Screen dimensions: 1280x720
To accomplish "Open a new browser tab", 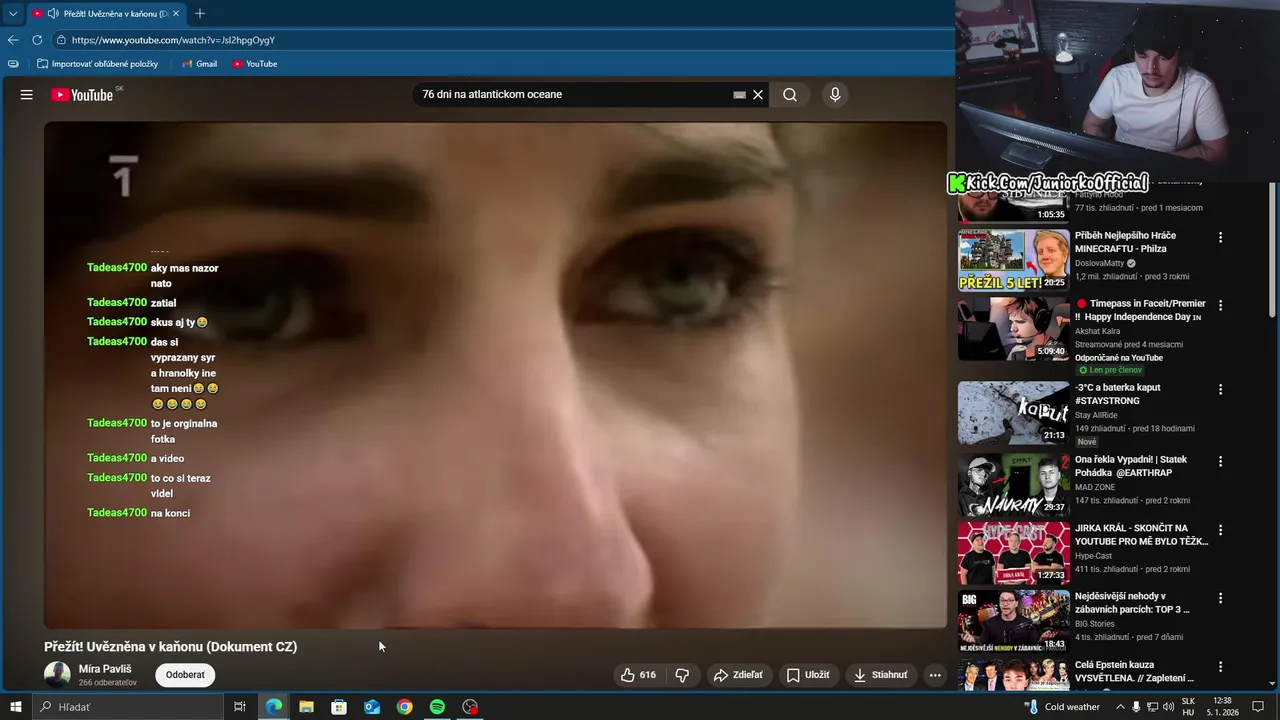I will (200, 14).
